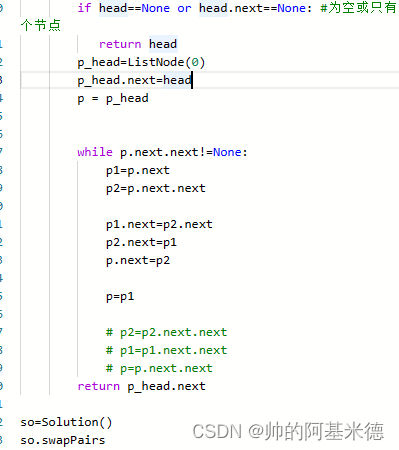This screenshot has width=399, height=450.
Task: Click the wrapped Chinese comment '个节点'
Action: coord(41,25)
